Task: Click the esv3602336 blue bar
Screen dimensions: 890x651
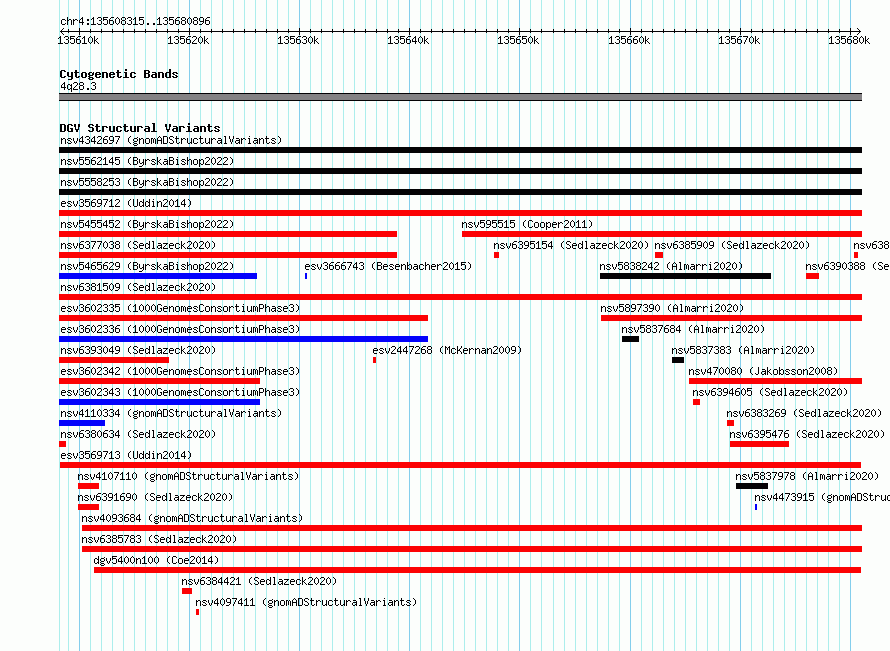Action: tap(244, 339)
